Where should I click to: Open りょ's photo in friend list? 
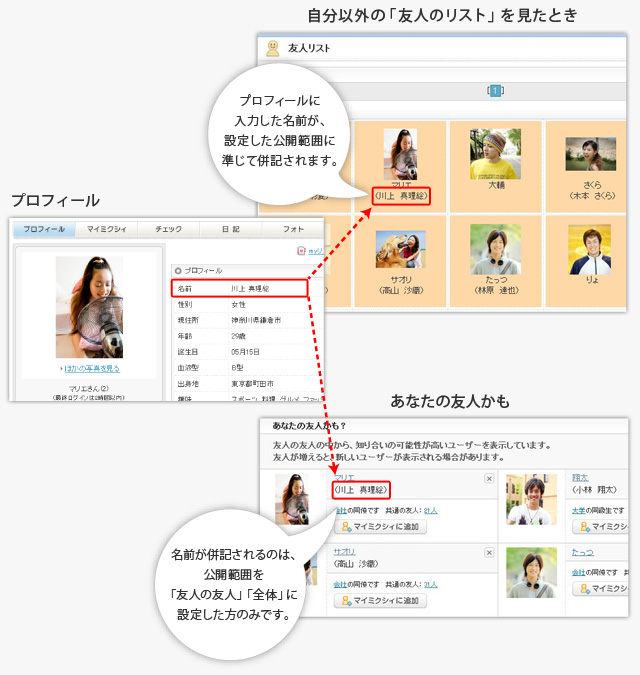[x=589, y=249]
